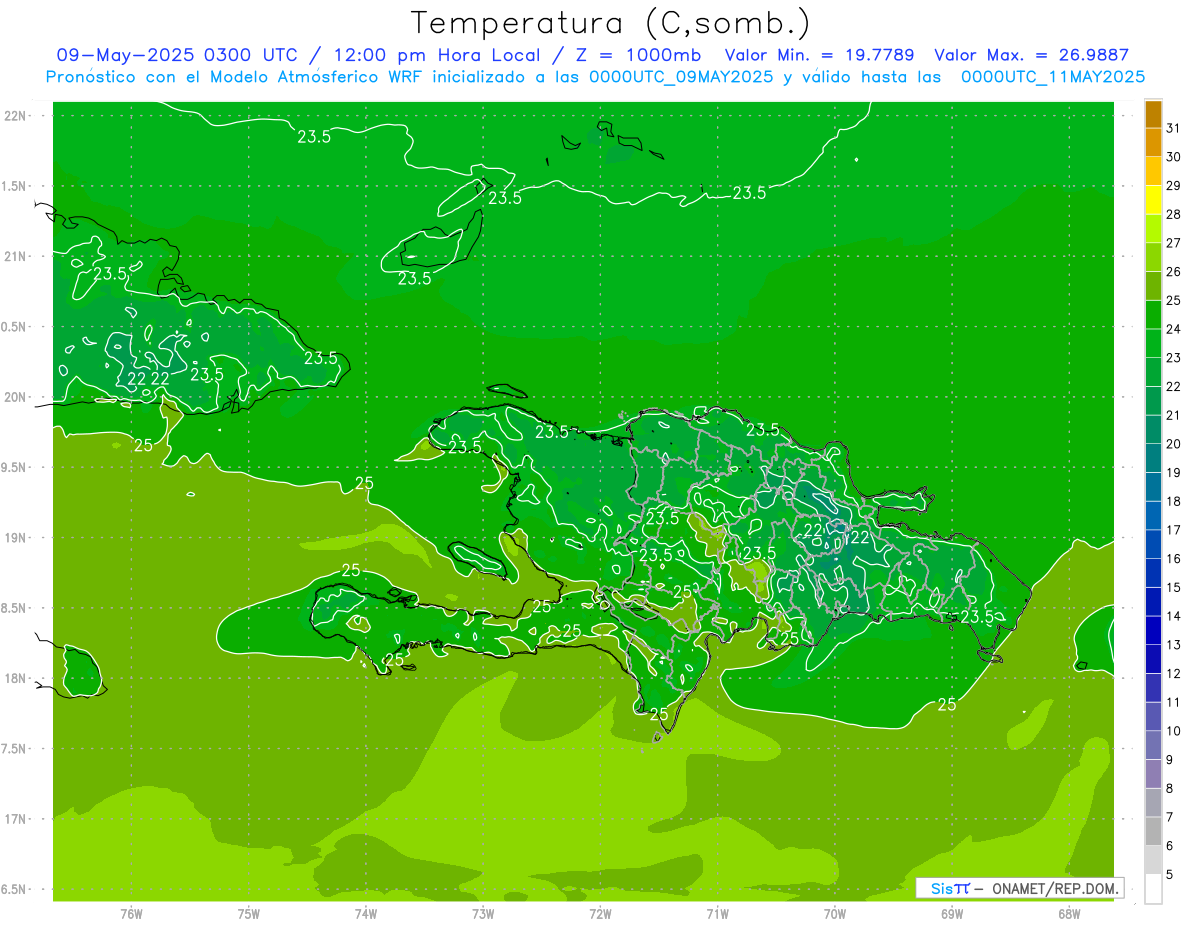Click the 70W longitude label
Viewport: 1200px width, 927px height.
coord(835,914)
